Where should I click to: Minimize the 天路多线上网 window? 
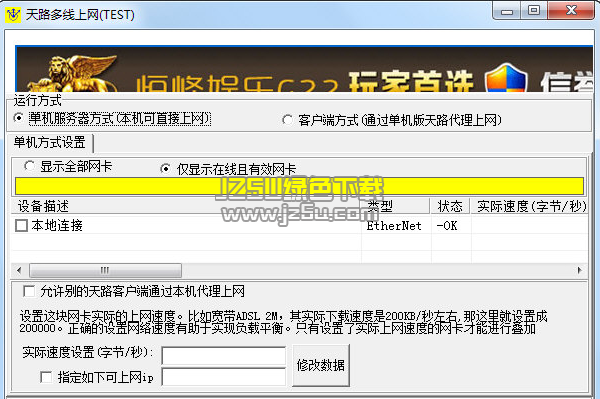tap(507, 10)
